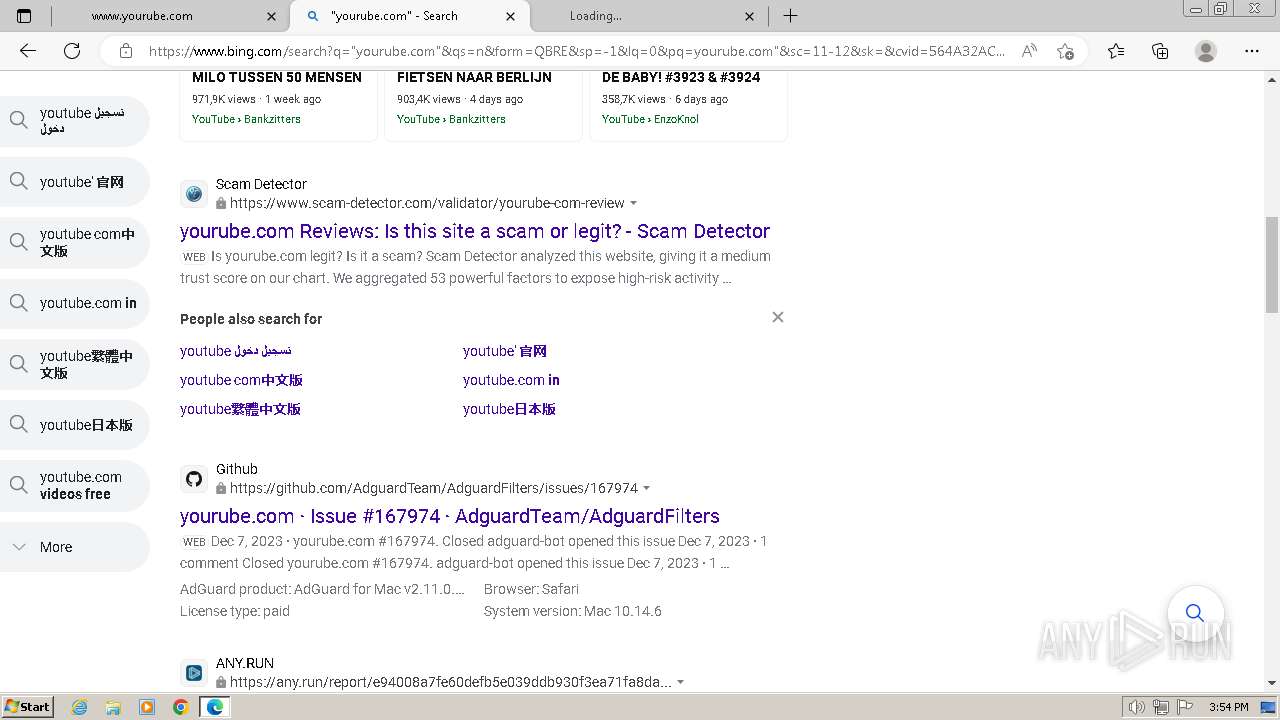Click YouTube › Bankzitters under MILO TUSSEN

click(x=246, y=119)
